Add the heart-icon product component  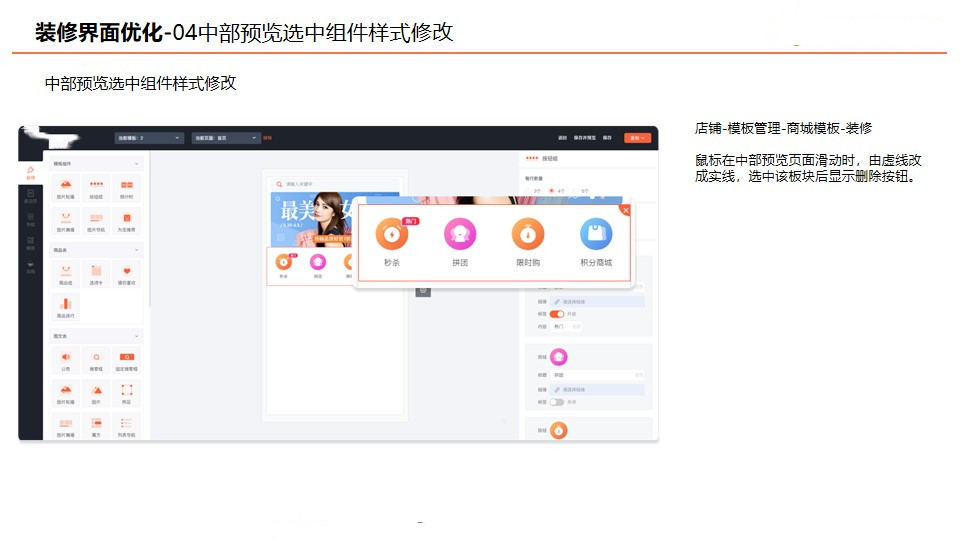tap(127, 274)
